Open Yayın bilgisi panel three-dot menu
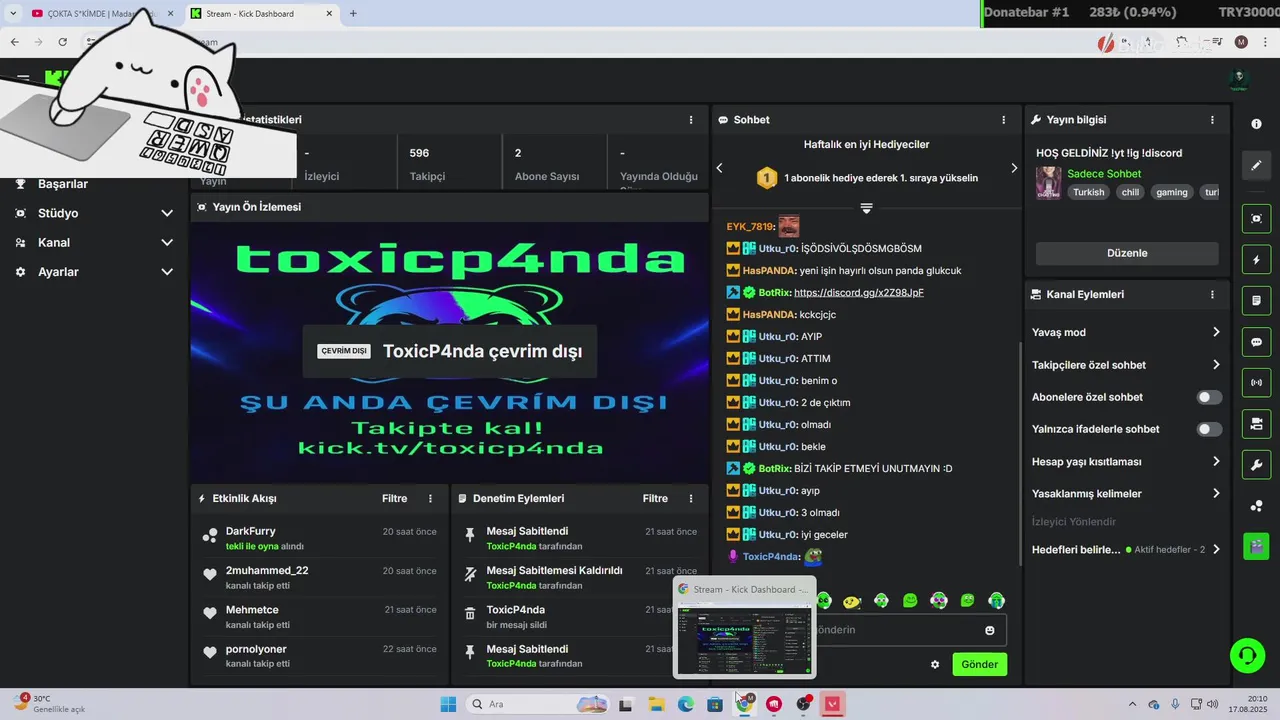This screenshot has width=1280, height=720. tap(1212, 120)
